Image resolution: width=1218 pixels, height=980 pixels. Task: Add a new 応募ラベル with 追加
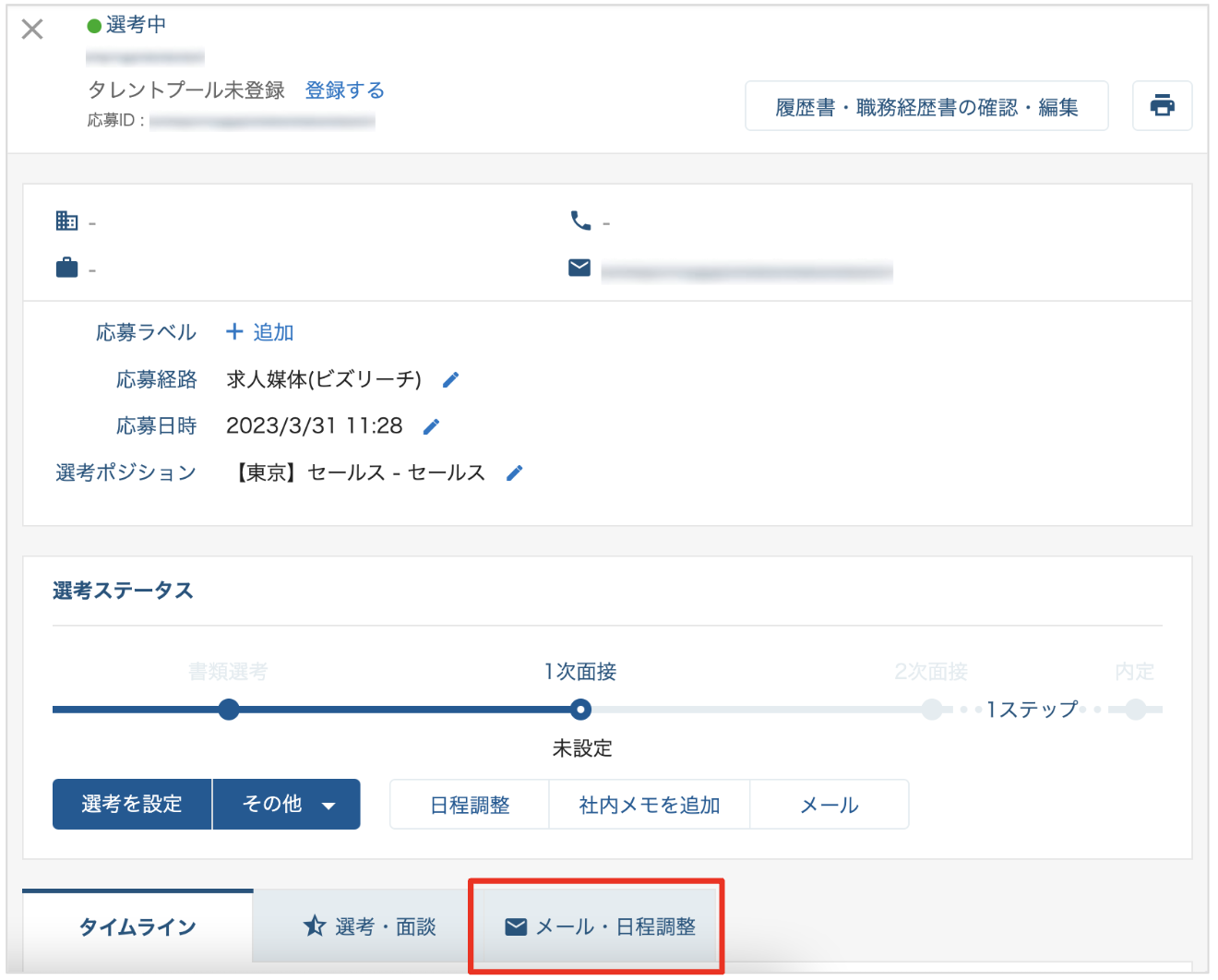click(259, 332)
